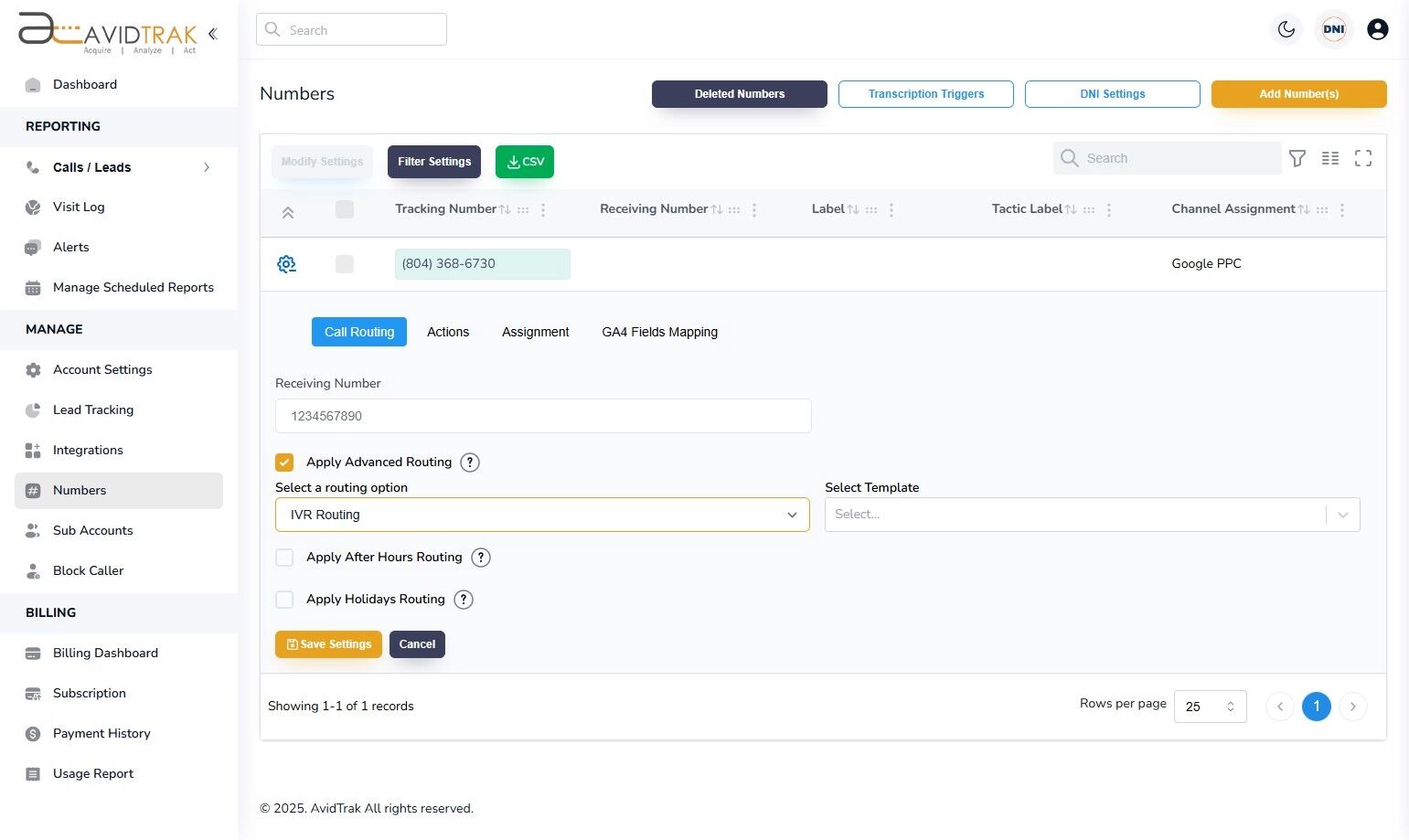The image size is (1409, 840).
Task: Grab the Tracking Number column drag handle
Action: [x=523, y=209]
